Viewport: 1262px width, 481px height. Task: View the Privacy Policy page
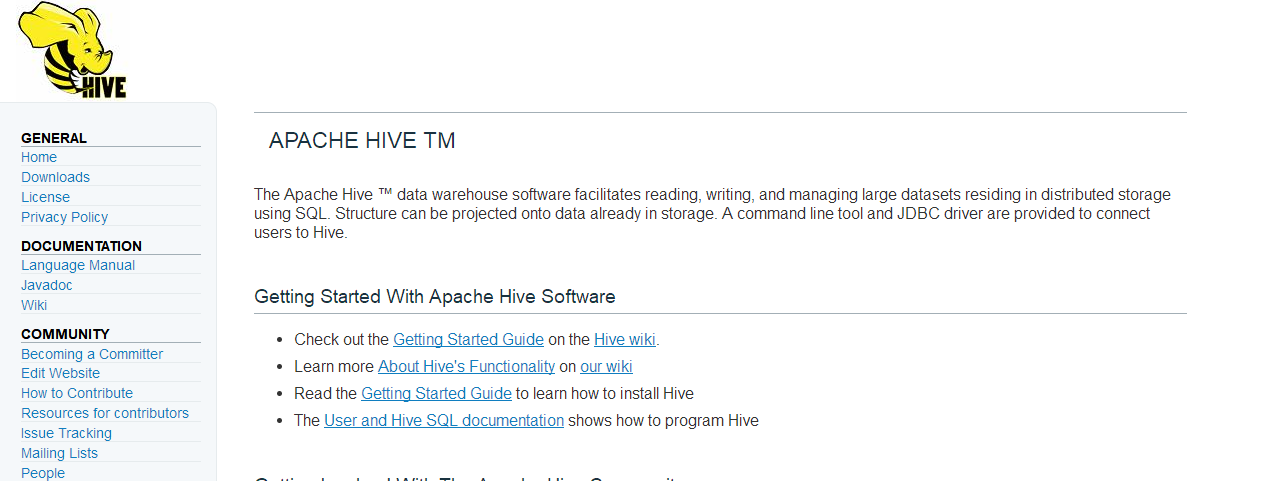tap(64, 217)
